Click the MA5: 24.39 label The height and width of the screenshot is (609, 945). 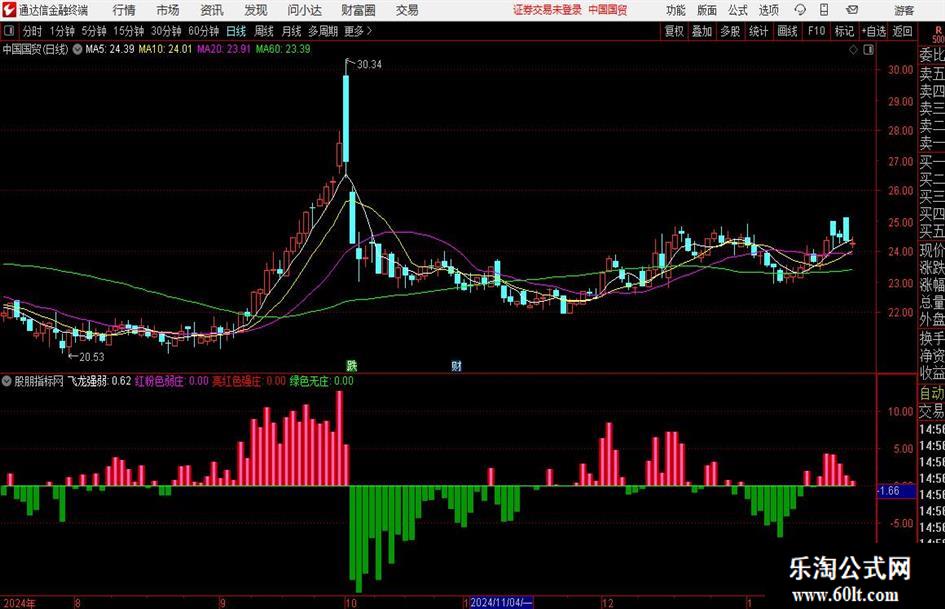coord(110,49)
